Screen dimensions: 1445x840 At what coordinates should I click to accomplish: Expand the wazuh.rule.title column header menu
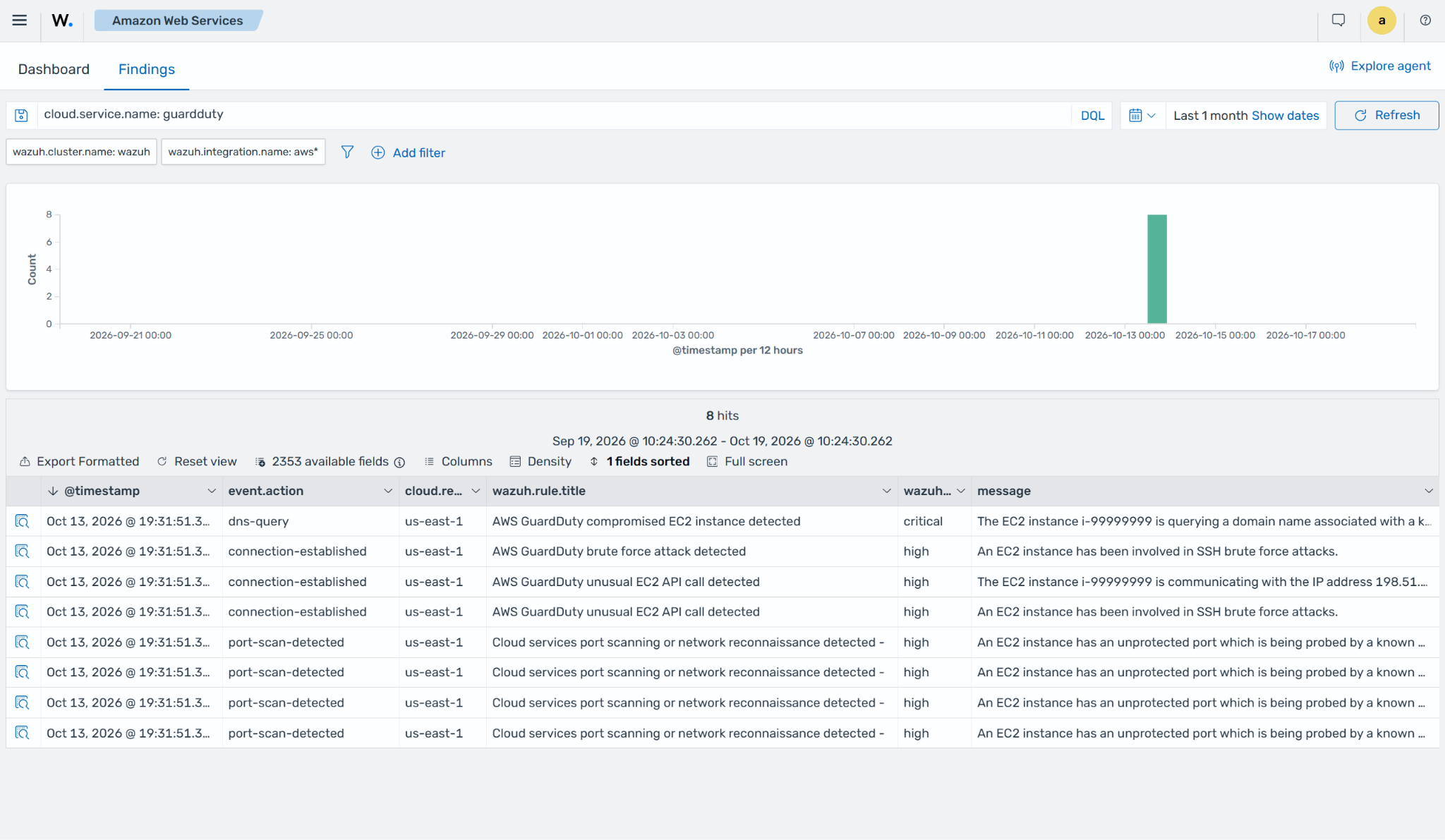(886, 491)
